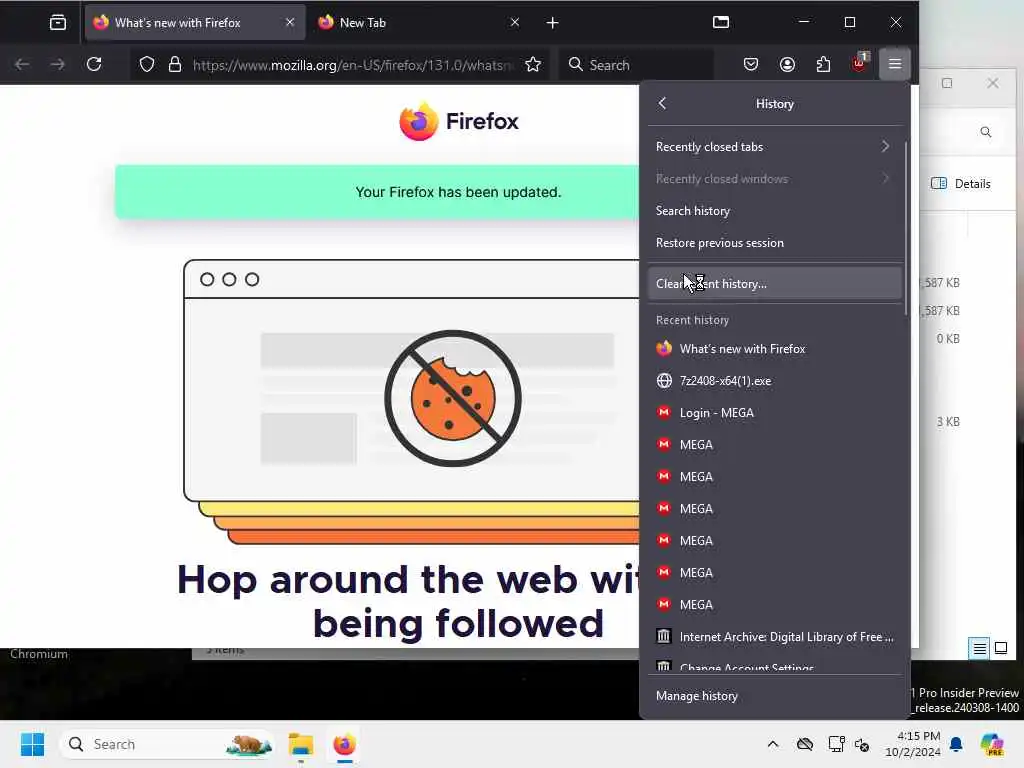
Task: Go back from History panel to main menu
Action: pyautogui.click(x=662, y=103)
